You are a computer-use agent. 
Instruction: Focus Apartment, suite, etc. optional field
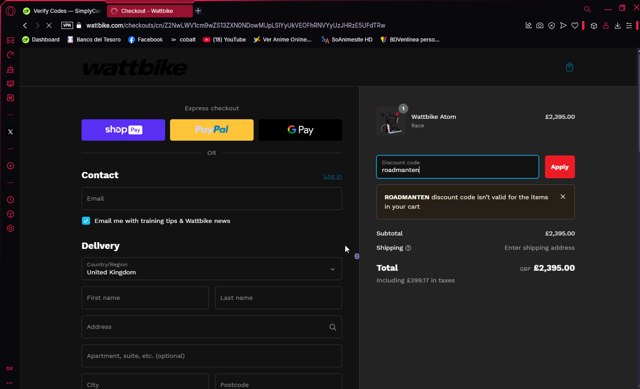pos(211,356)
